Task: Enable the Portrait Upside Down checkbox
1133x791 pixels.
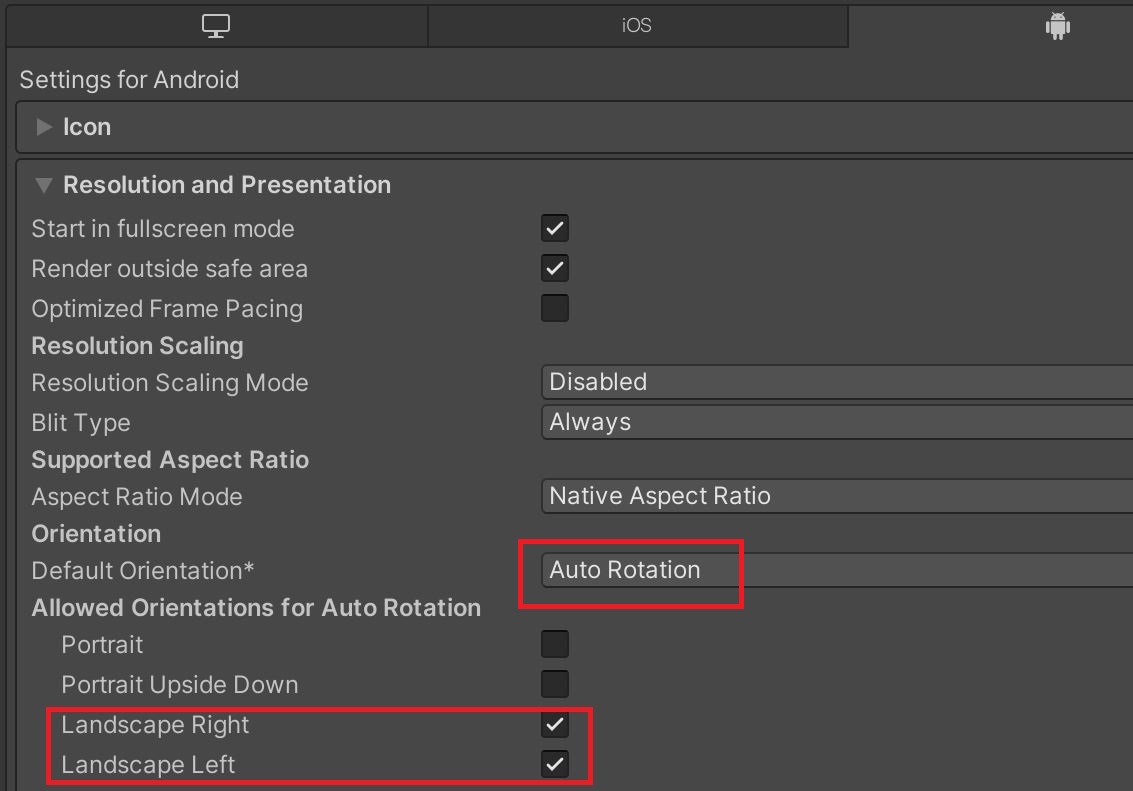Action: click(555, 684)
